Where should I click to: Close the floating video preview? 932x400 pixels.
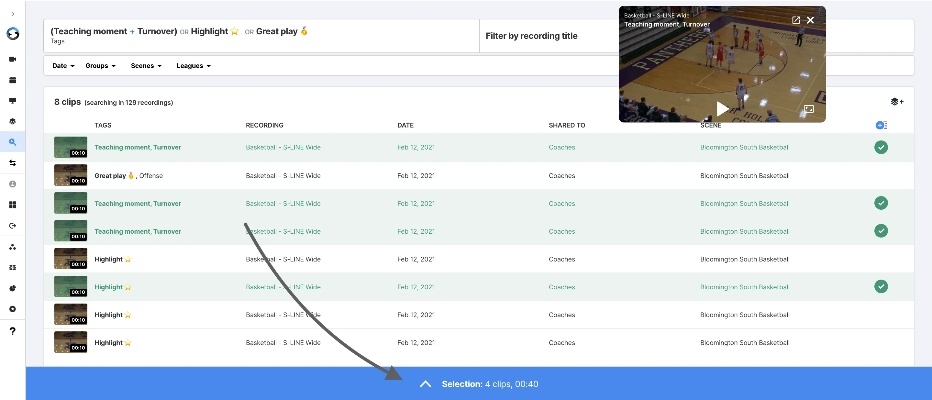point(811,20)
